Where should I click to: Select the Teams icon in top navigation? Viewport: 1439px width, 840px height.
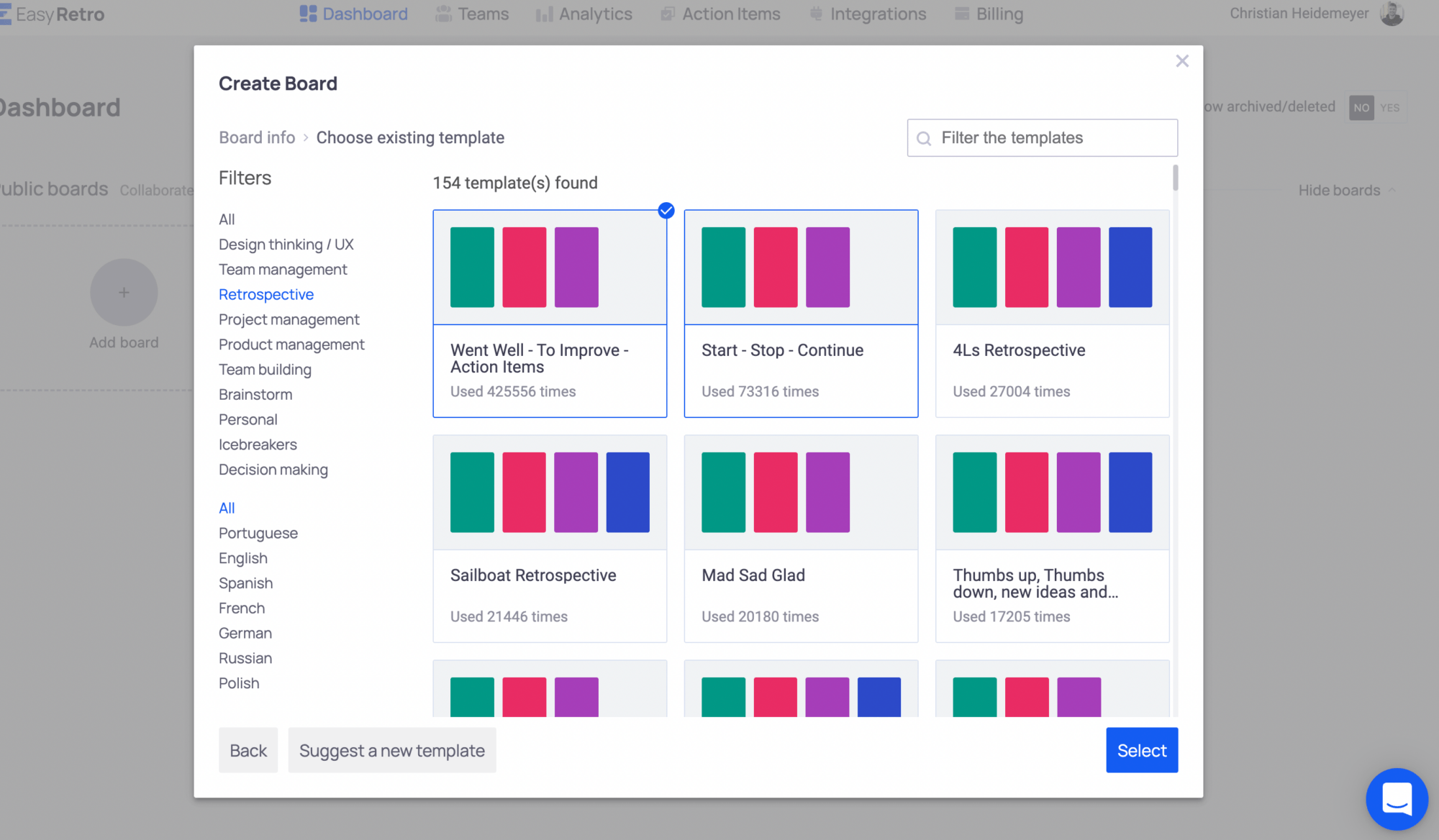pos(442,13)
